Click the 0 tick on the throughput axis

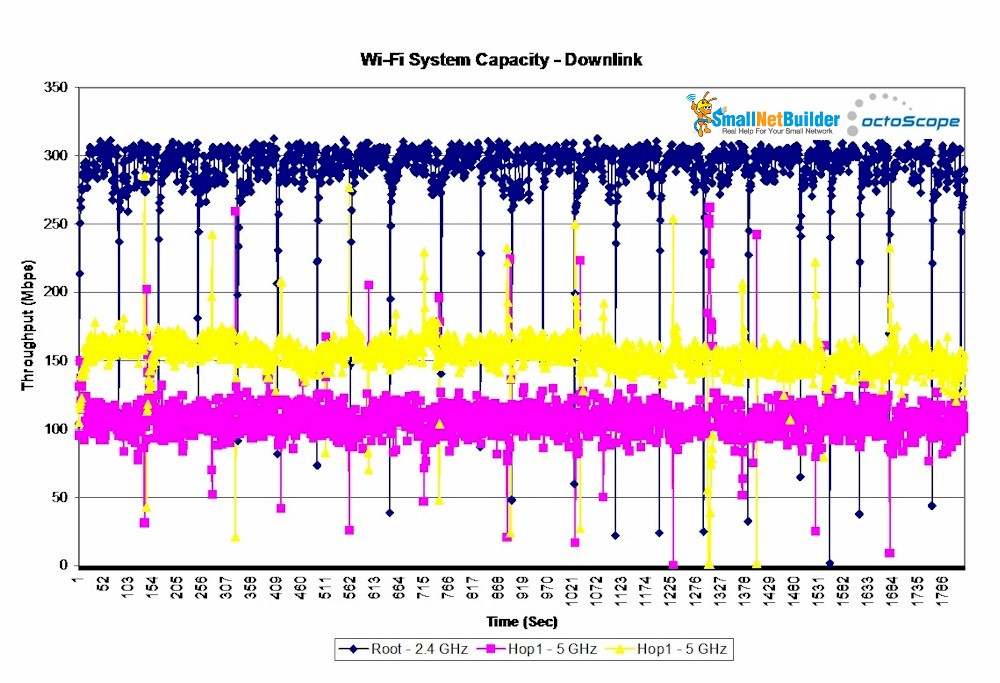tap(64, 565)
